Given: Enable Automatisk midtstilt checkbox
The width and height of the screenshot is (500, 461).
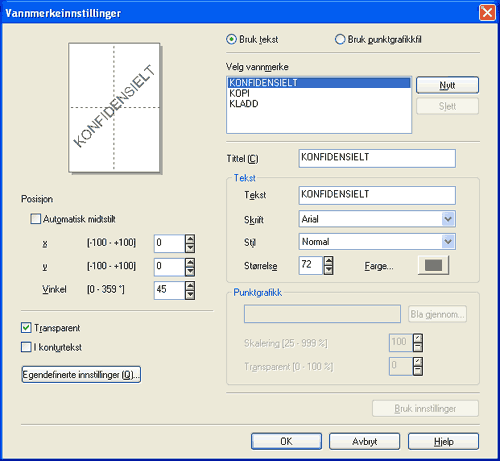Looking at the screenshot, I should (x=35, y=219).
